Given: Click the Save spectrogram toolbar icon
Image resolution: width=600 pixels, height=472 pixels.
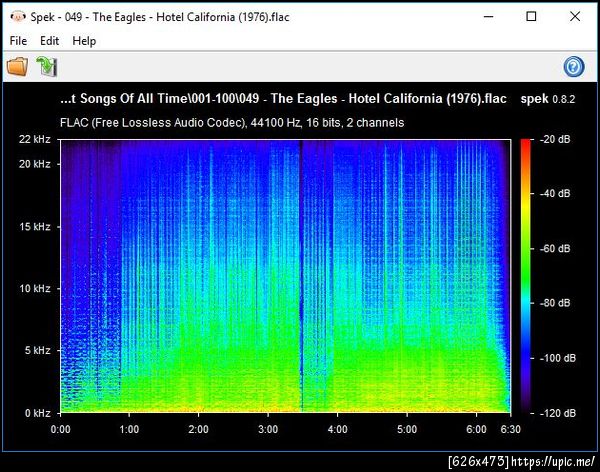Looking at the screenshot, I should tap(47, 66).
